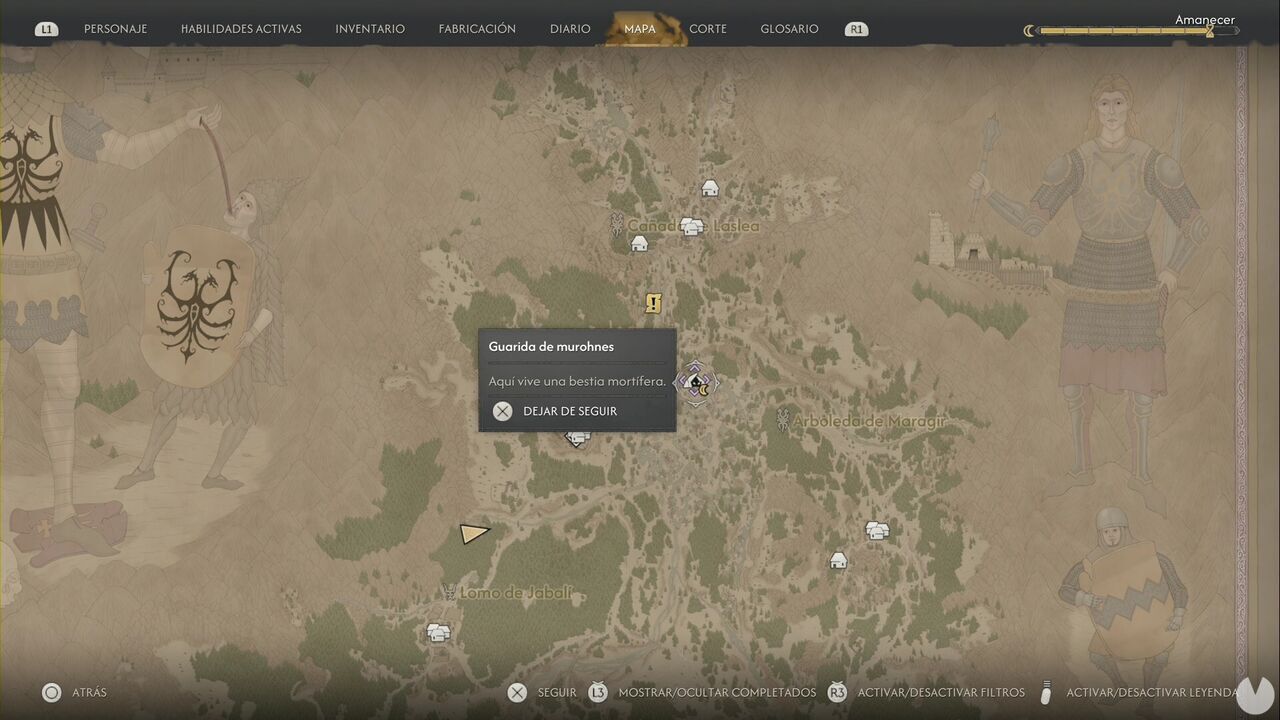Switch to HABILIDADES ACTIVAS tab

point(241,29)
